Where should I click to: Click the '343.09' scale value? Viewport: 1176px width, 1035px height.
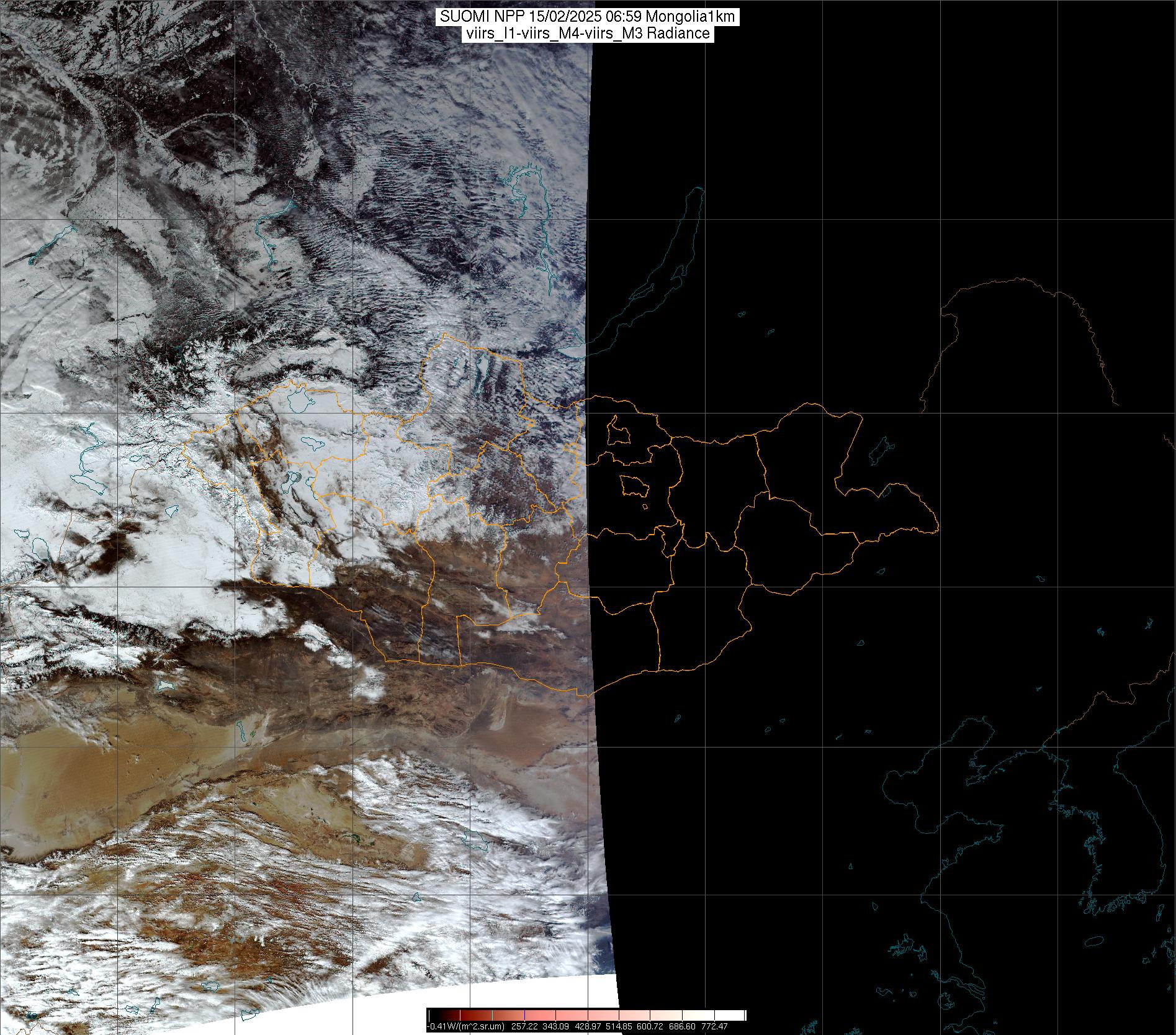pos(556,1026)
